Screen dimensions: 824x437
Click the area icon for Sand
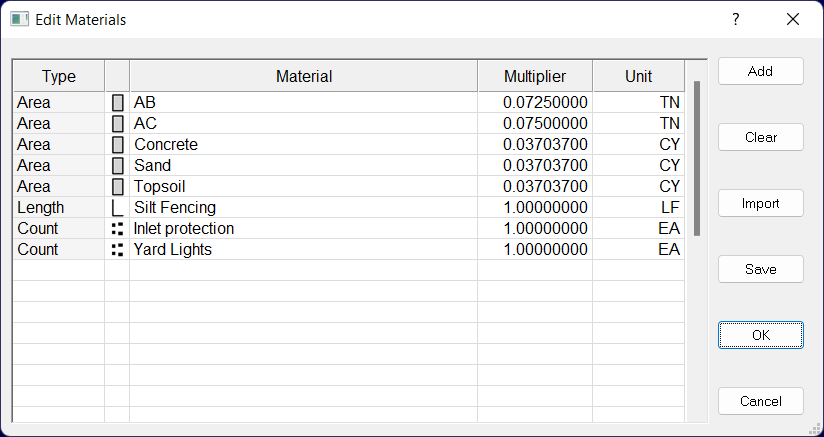tap(118, 166)
